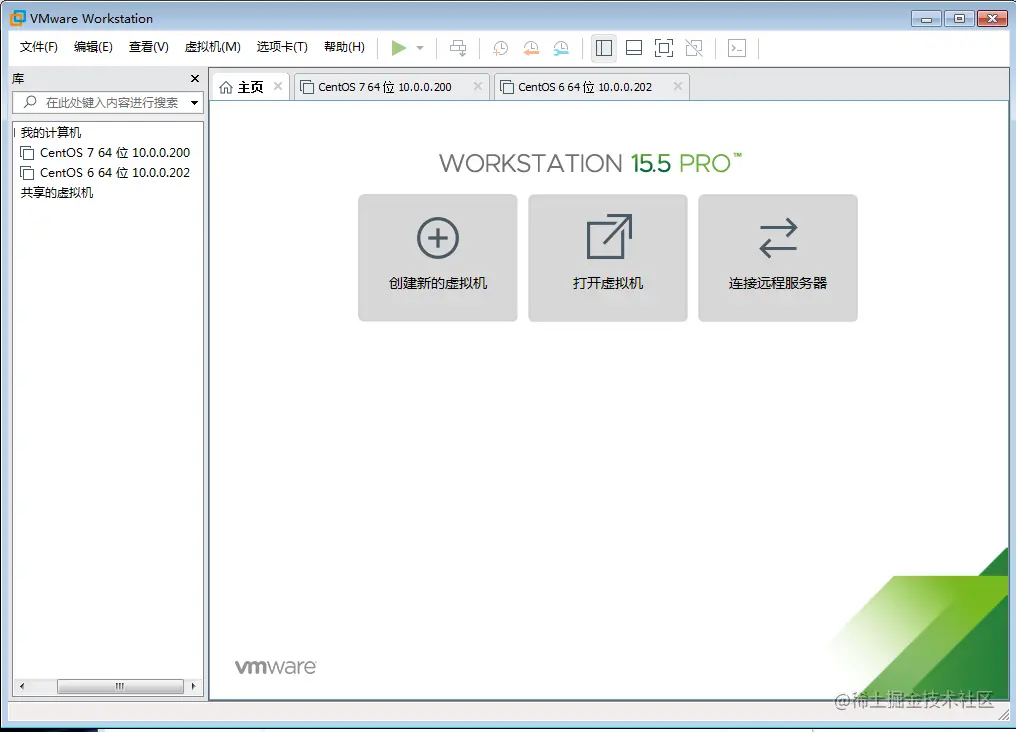
Task: Click the 创建新的虚拟机 button
Action: 438,258
